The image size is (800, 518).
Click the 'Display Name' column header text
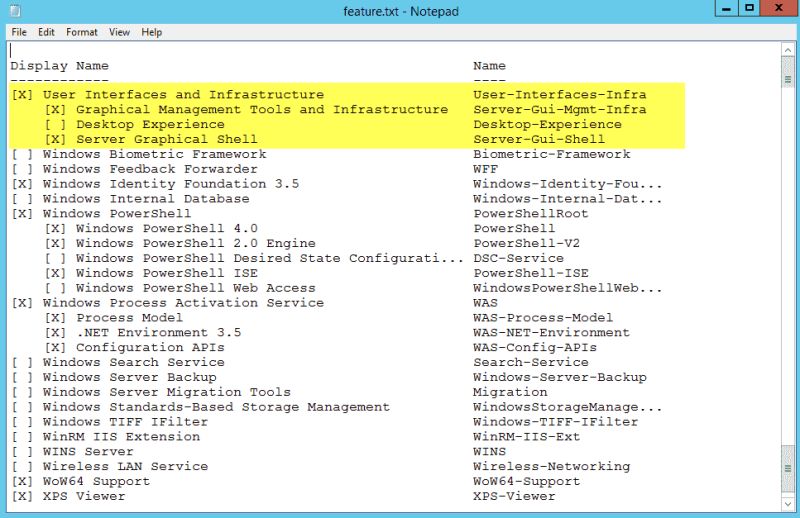pyautogui.click(x=59, y=66)
